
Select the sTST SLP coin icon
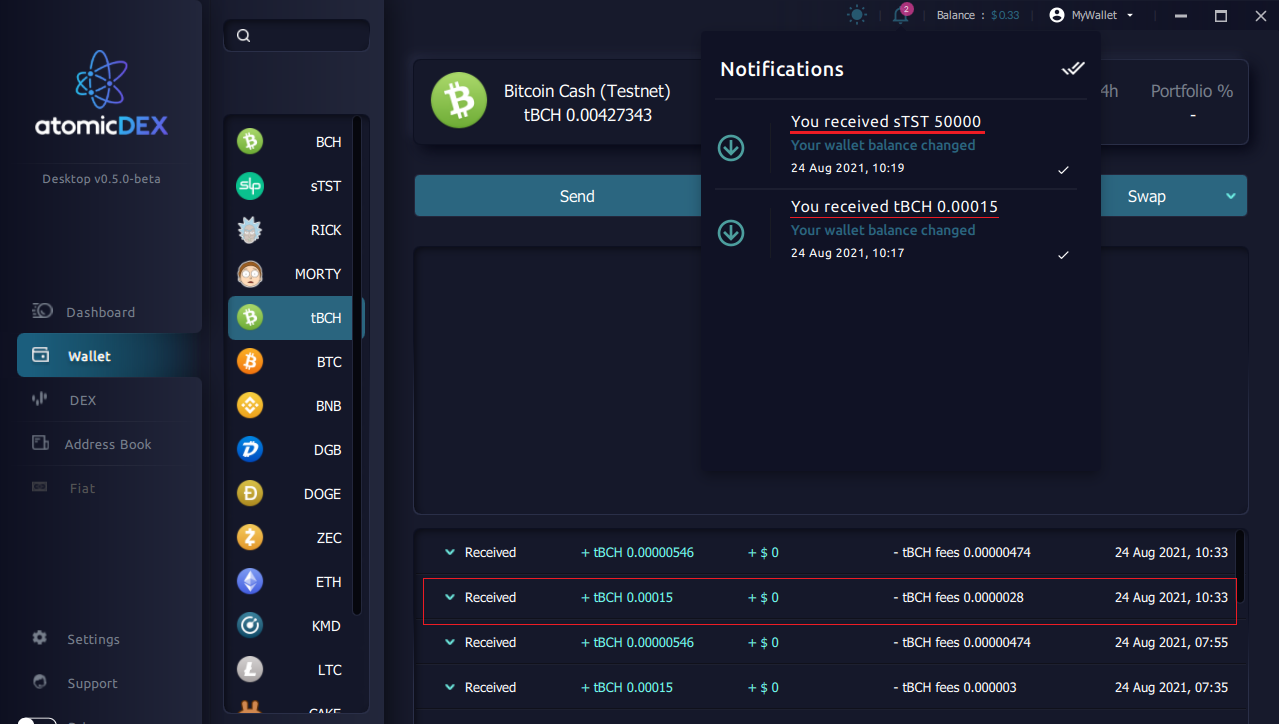point(250,186)
